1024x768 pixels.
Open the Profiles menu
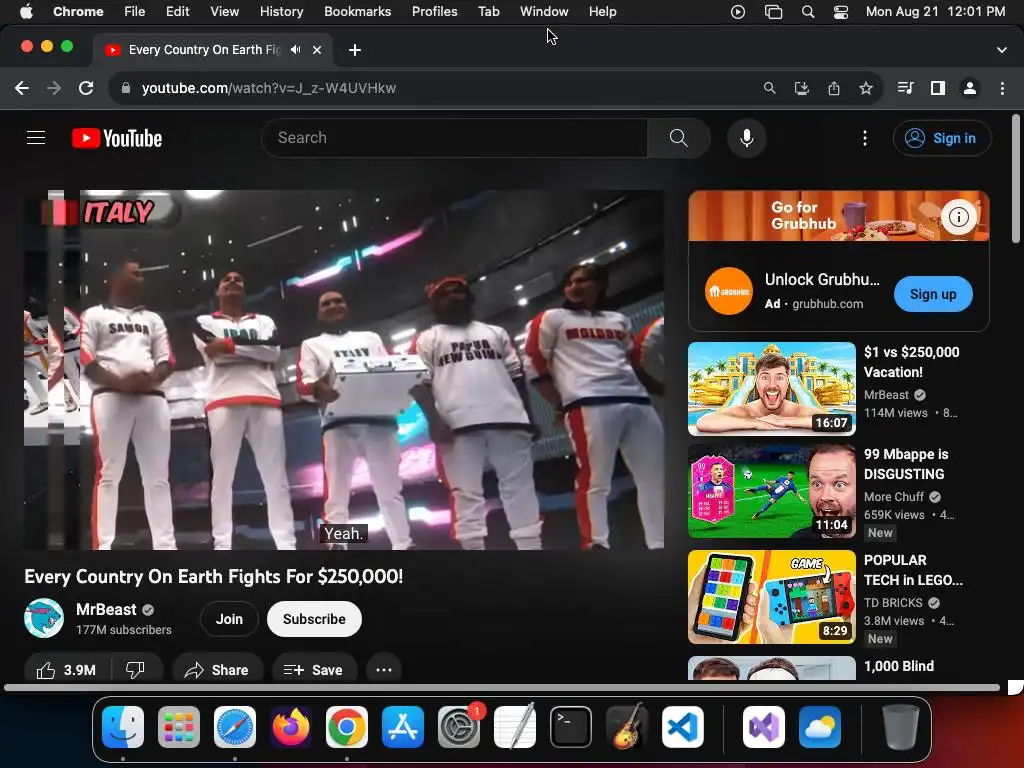point(434,12)
